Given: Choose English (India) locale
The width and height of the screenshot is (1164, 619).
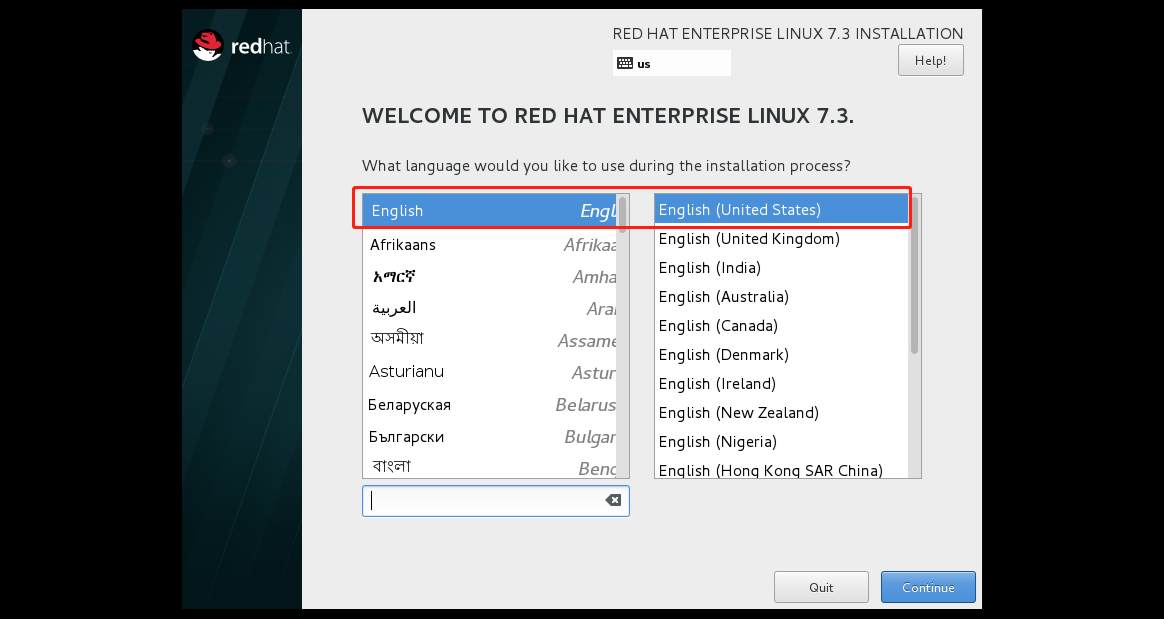Looking at the screenshot, I should tap(782, 267).
